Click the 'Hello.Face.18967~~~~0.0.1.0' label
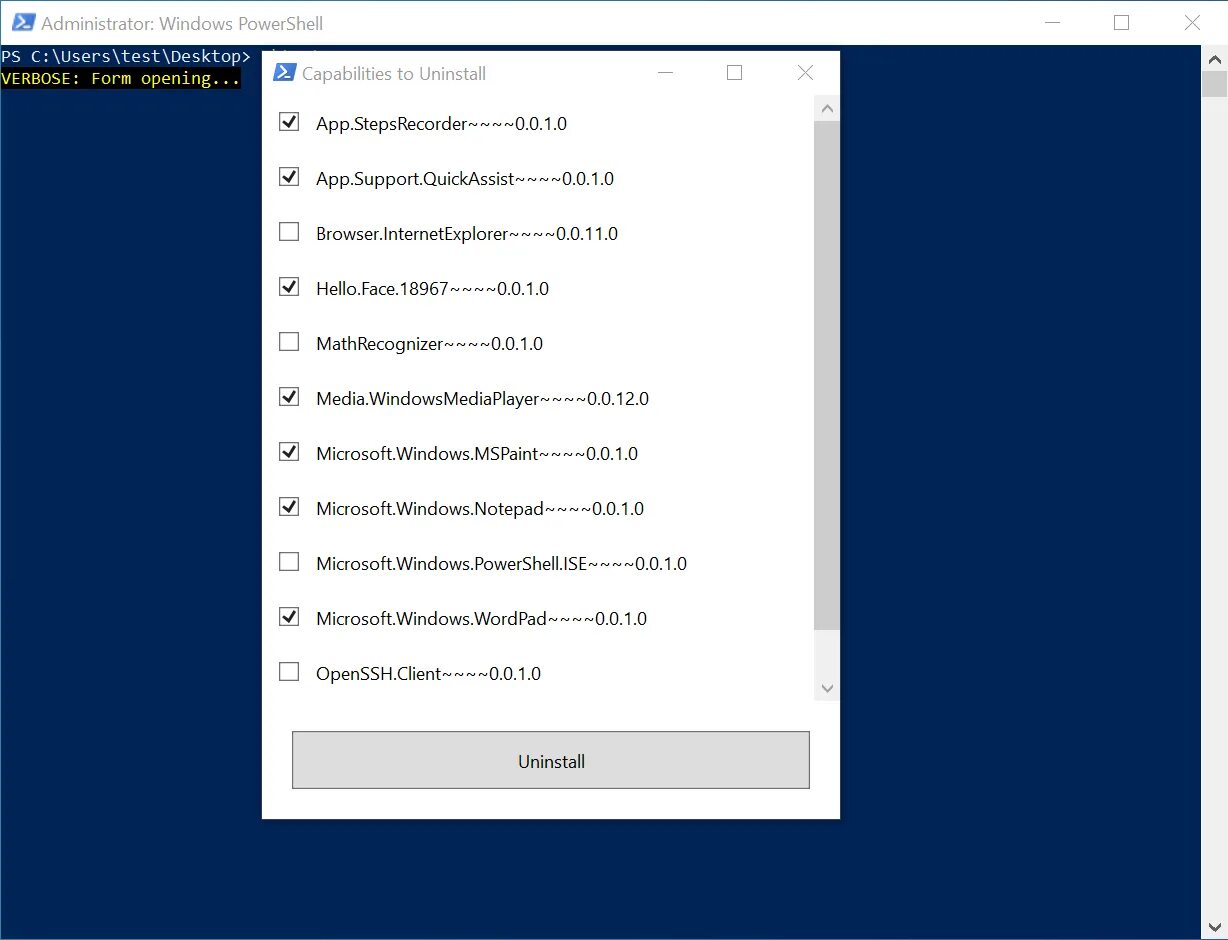 point(432,288)
